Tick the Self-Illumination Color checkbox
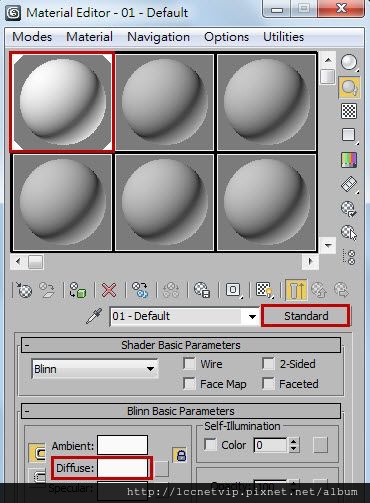Screen dimensions: 370x503 point(210,445)
